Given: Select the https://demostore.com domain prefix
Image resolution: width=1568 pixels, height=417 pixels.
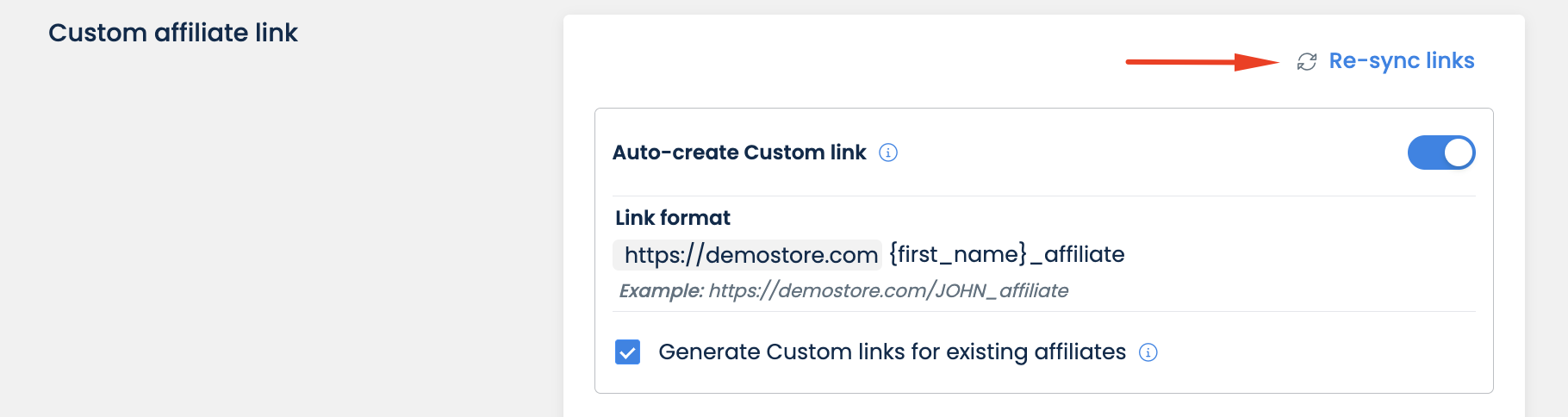Looking at the screenshot, I should click(750, 255).
